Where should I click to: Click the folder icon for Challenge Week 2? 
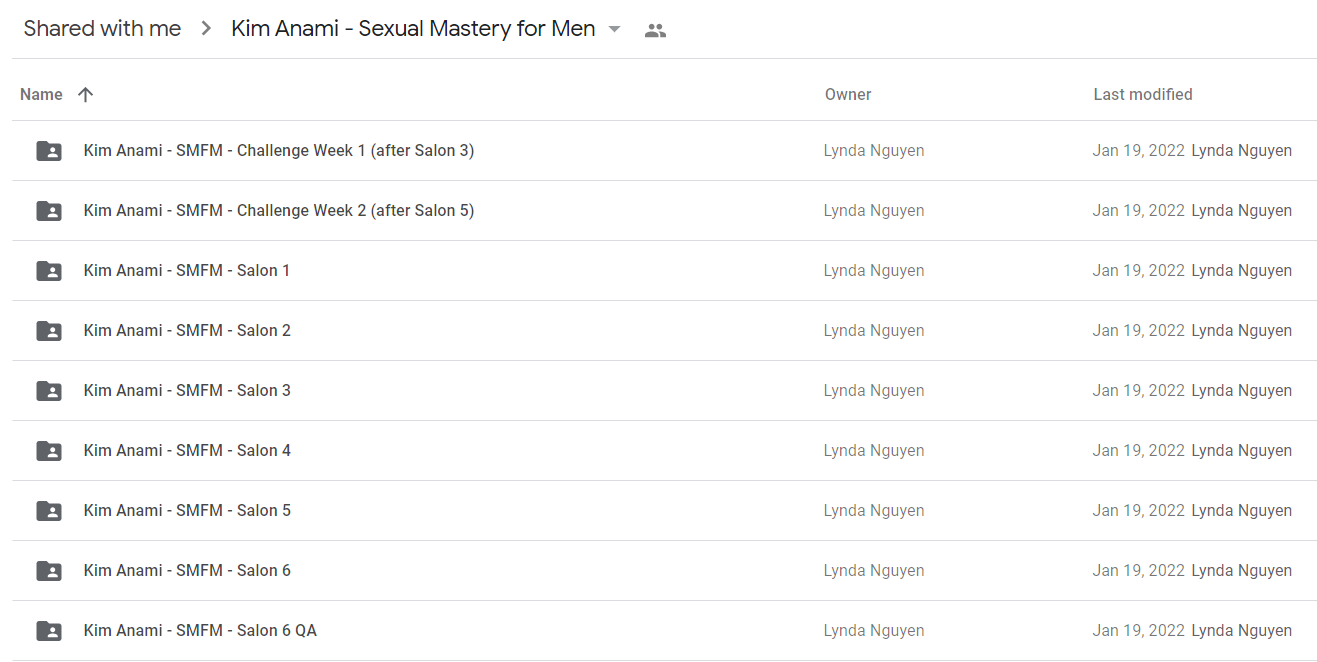tap(48, 211)
